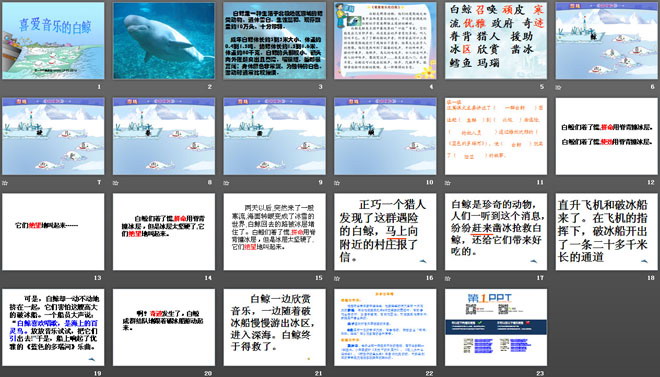Select slide 9 iceberg scene thumbnail
The image size is (660, 377).
click(x=274, y=136)
